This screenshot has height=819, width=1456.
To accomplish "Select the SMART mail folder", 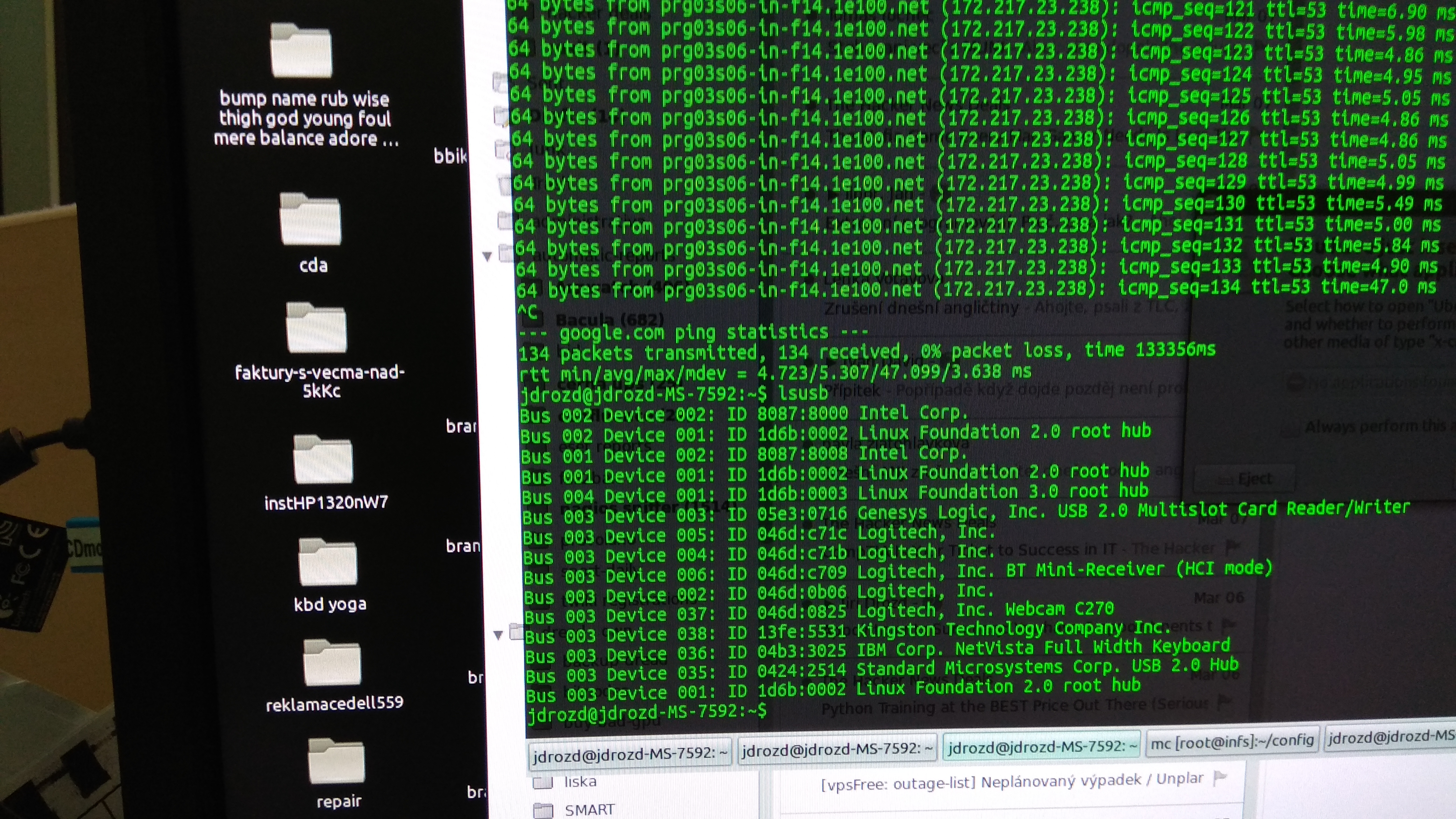I will tap(589, 810).
